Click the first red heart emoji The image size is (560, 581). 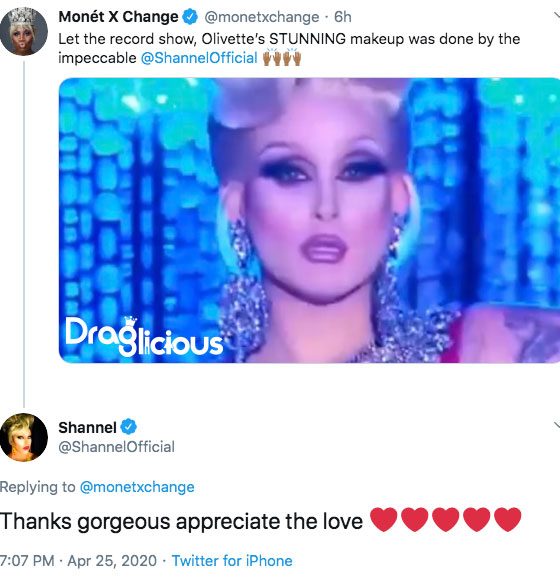[x=384, y=520]
